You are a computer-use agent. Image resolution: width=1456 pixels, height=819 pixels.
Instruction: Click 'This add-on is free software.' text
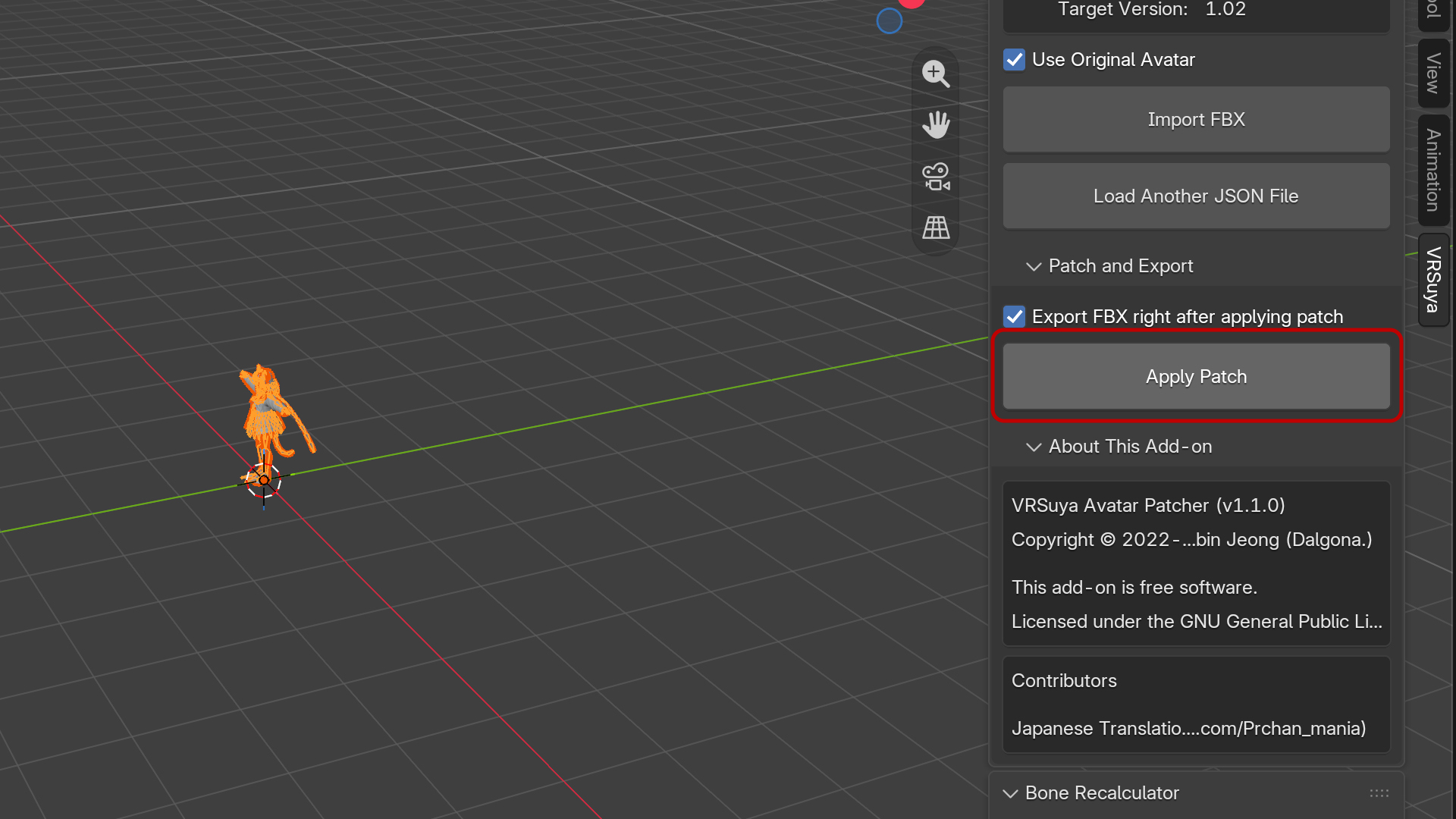pos(1134,588)
